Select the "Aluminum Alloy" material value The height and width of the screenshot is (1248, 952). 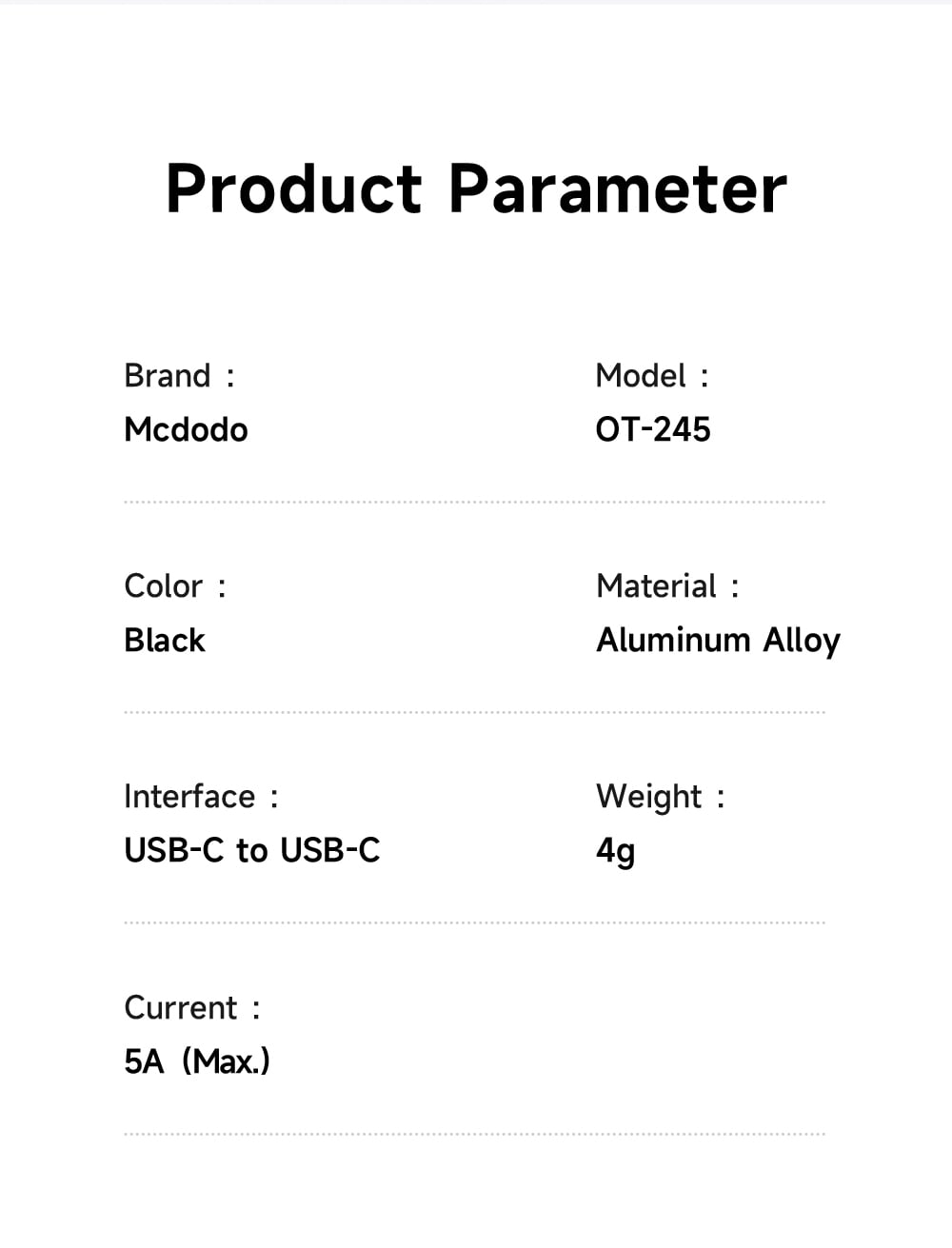click(718, 641)
